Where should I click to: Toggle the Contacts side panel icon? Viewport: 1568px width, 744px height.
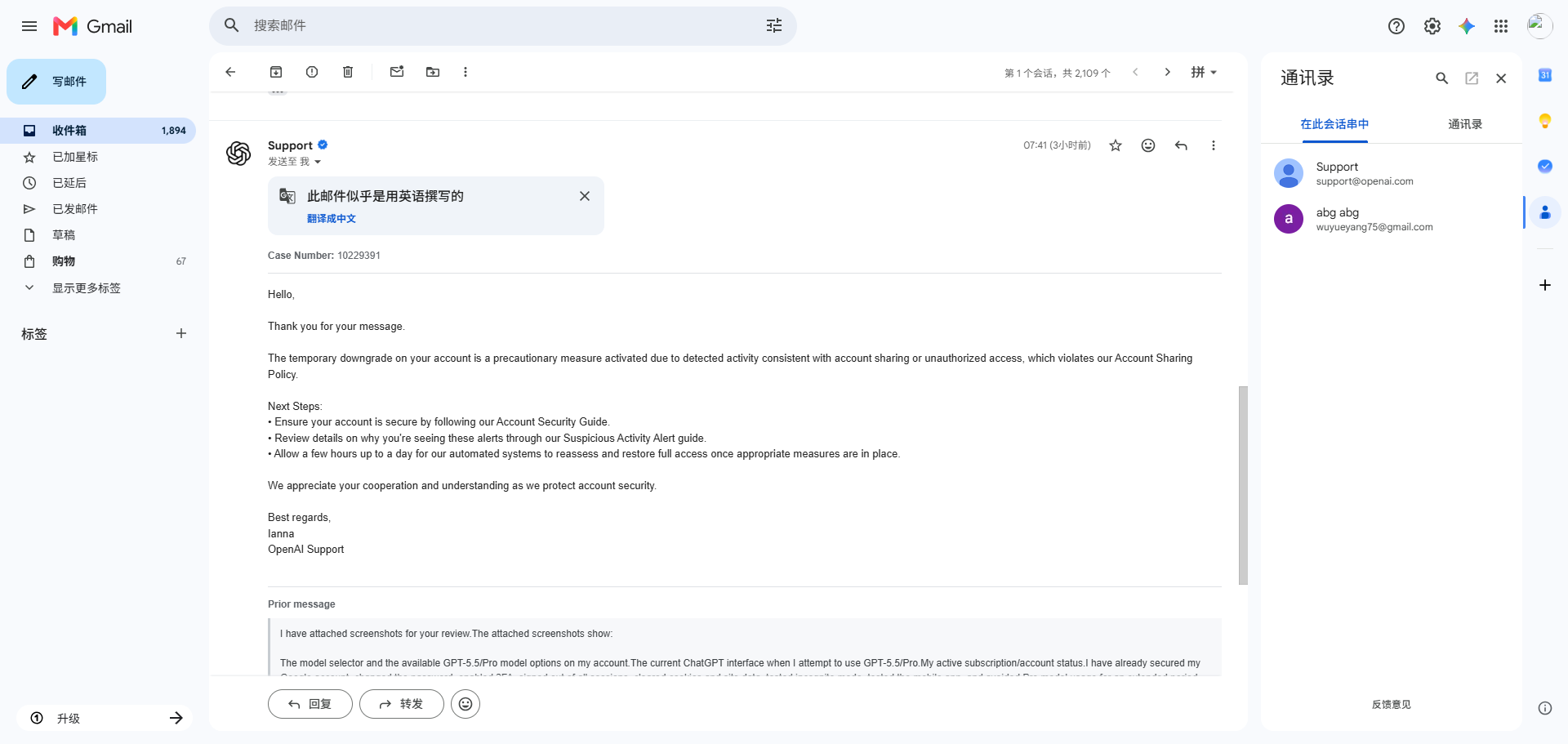click(x=1545, y=212)
